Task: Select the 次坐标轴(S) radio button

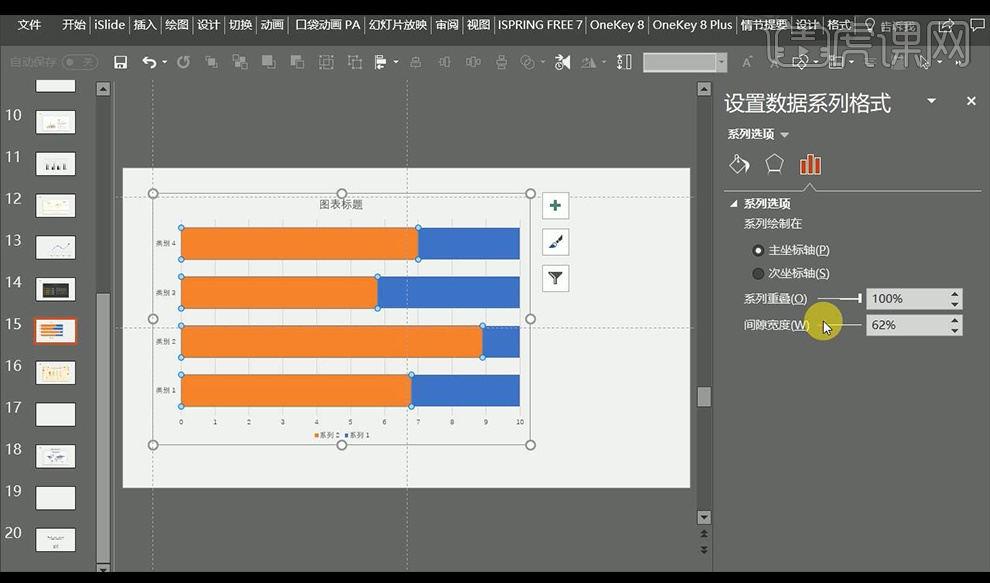Action: [x=758, y=273]
